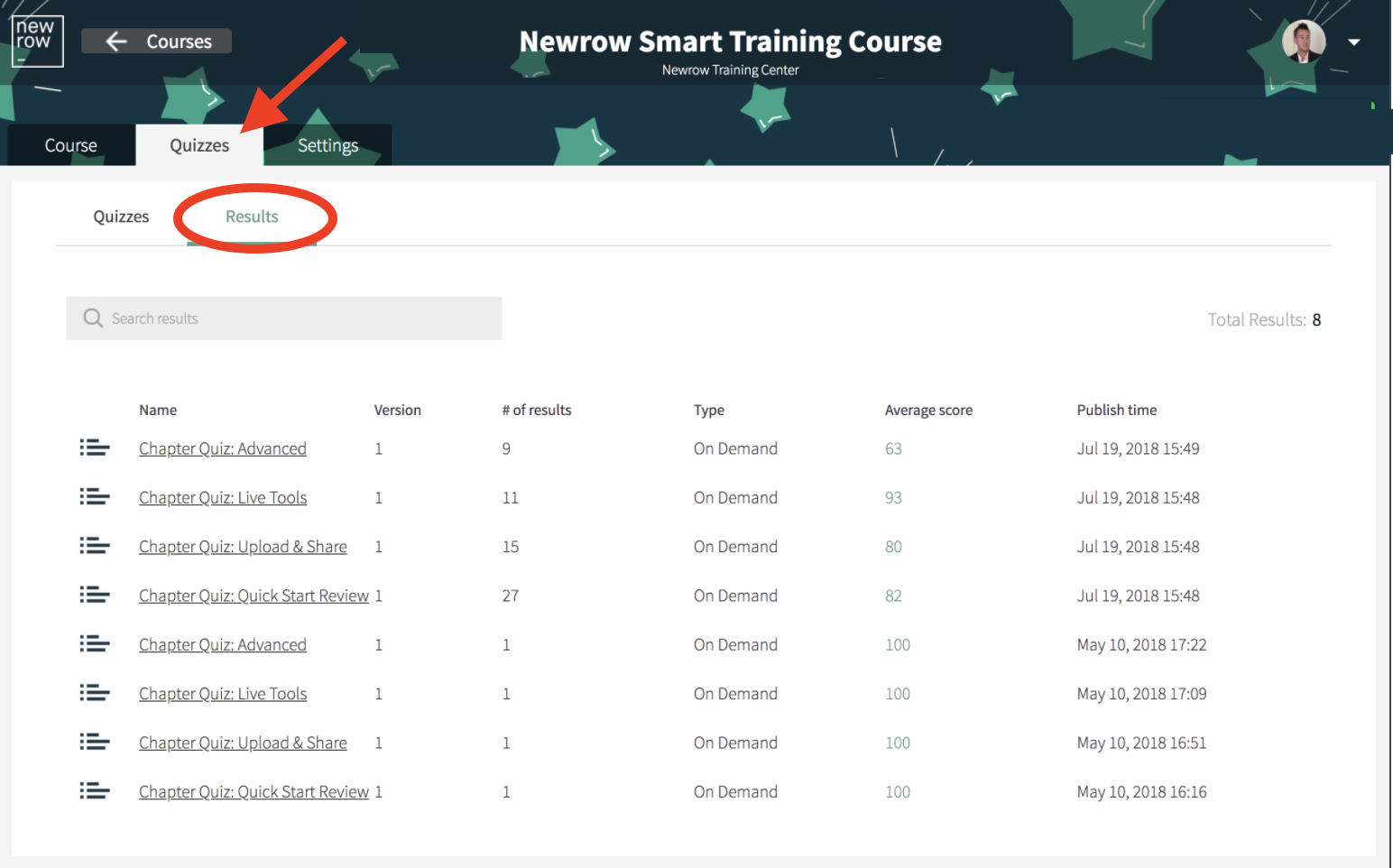The image size is (1393, 868).
Task: Click the Newrow Training Center subtitle
Action: click(730, 69)
